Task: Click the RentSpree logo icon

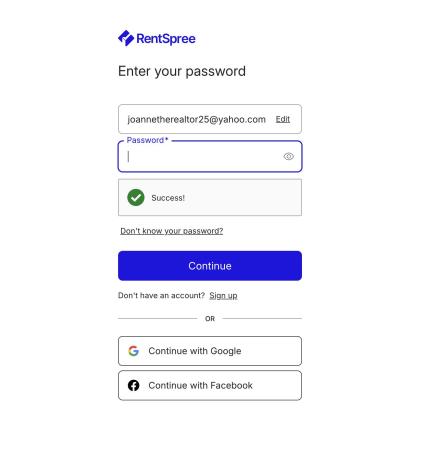Action: click(x=126, y=38)
